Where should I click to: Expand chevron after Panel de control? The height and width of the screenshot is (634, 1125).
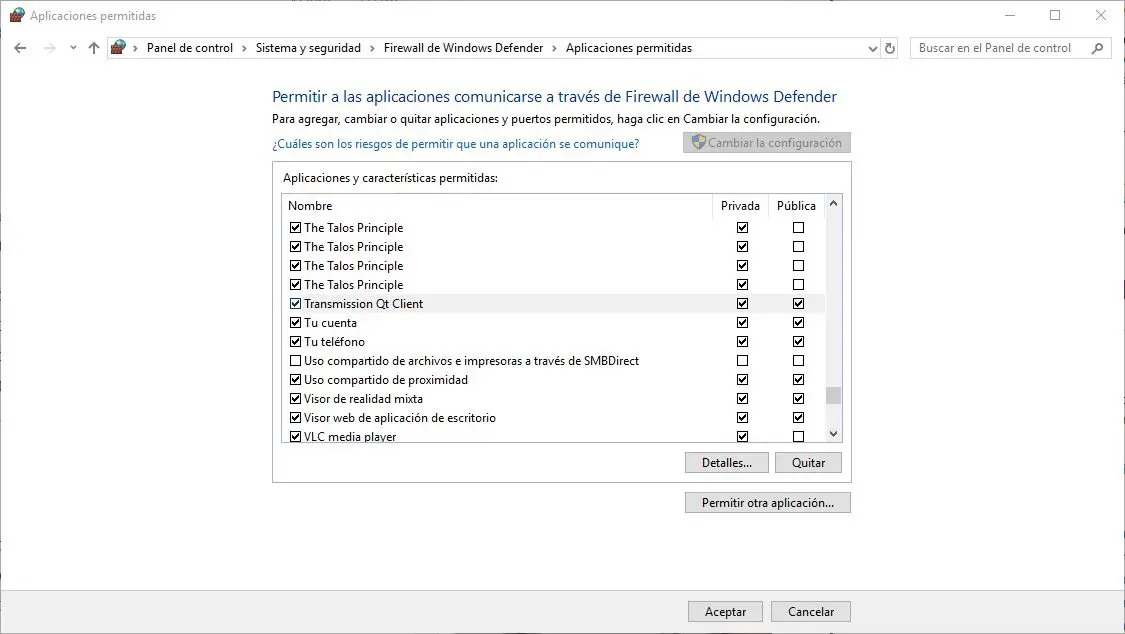245,48
